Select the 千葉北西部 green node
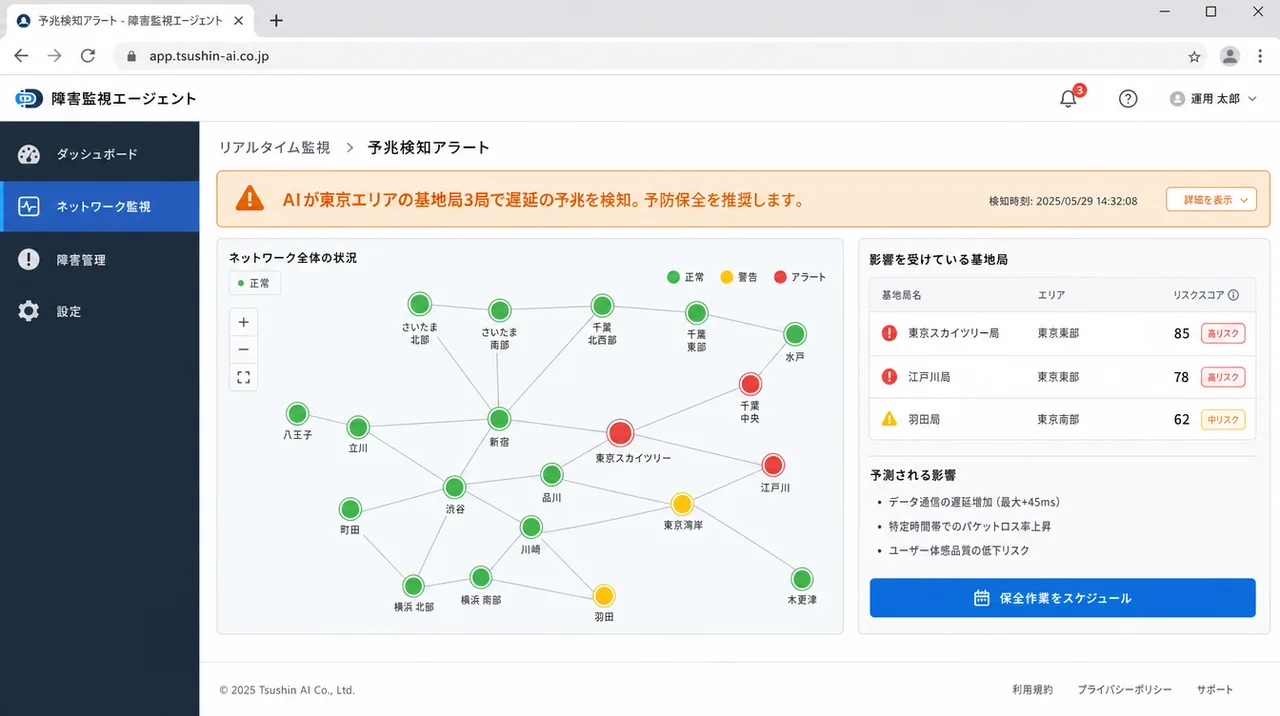The height and width of the screenshot is (716, 1280). (602, 305)
